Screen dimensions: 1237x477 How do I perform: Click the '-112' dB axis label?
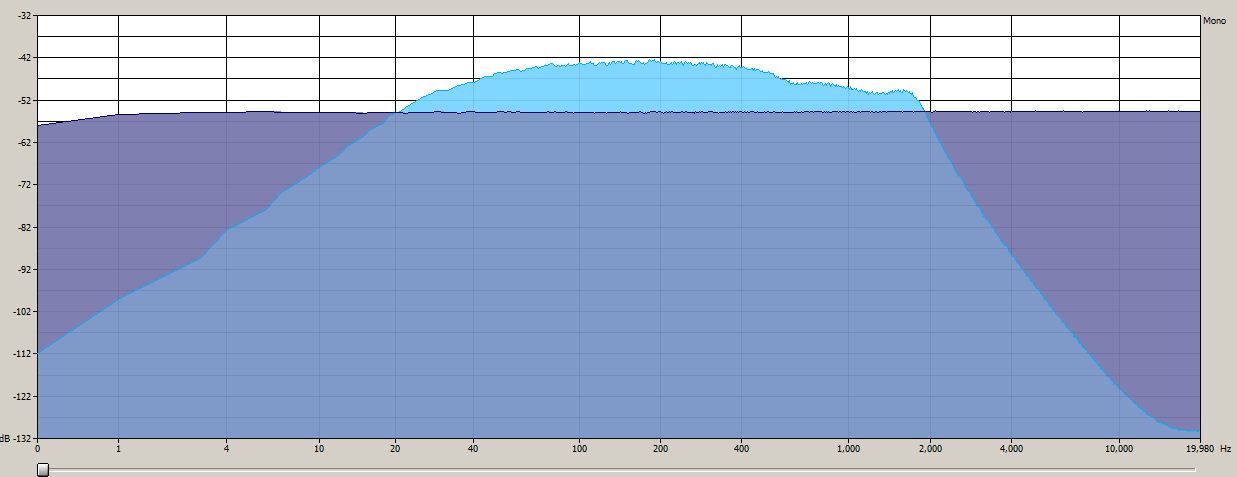pyautogui.click(x=21, y=354)
